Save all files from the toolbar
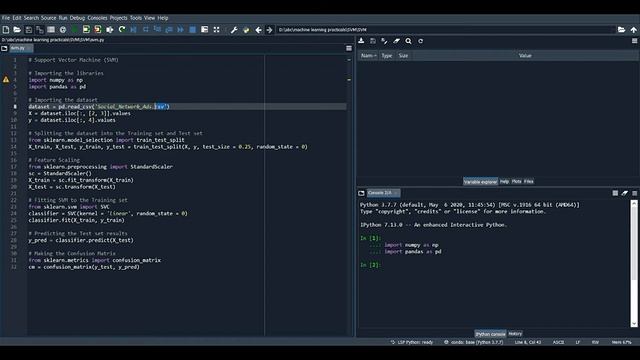Screen dimensions: 640x360 tap(40, 29)
